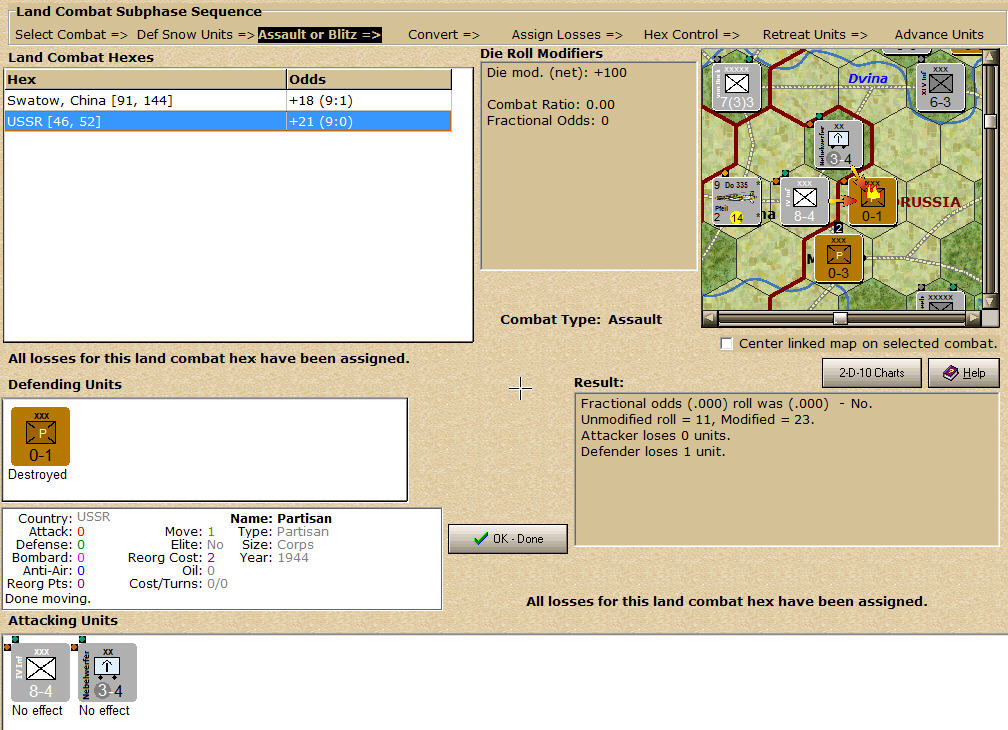
Task: Click the map scroll down arrow
Action: [x=990, y=302]
